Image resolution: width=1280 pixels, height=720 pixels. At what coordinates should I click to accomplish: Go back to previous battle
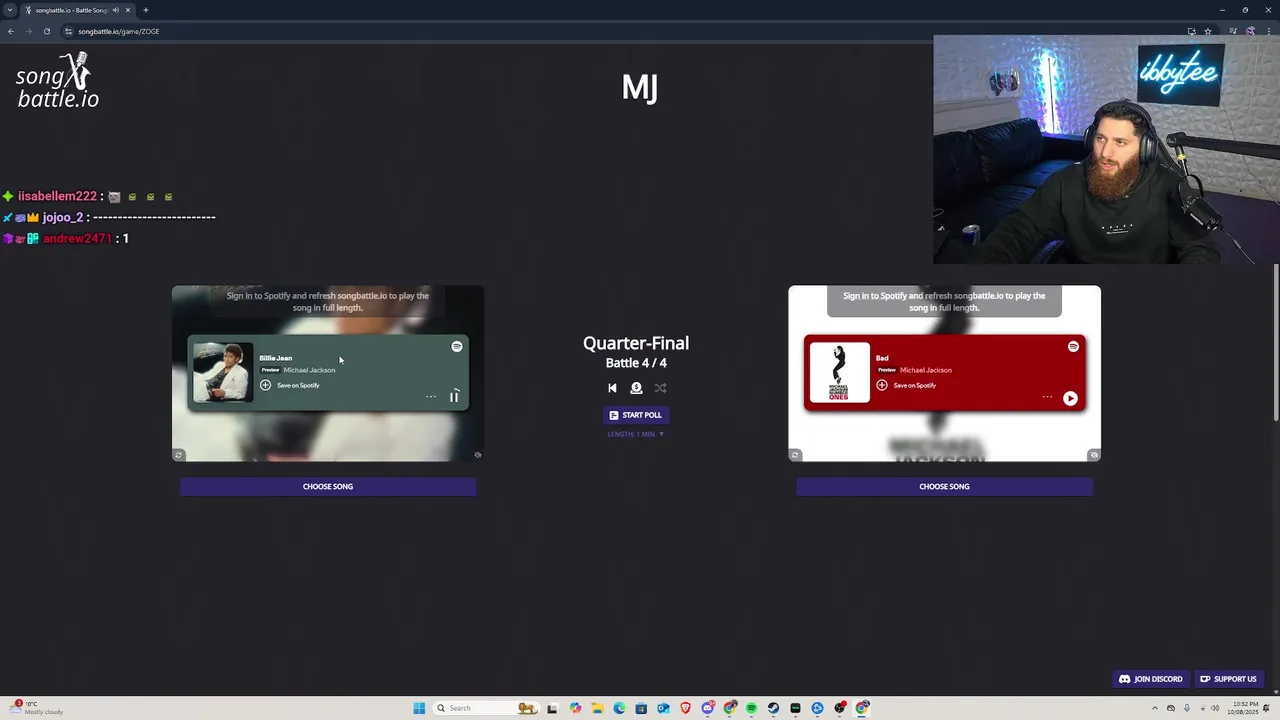(612, 388)
